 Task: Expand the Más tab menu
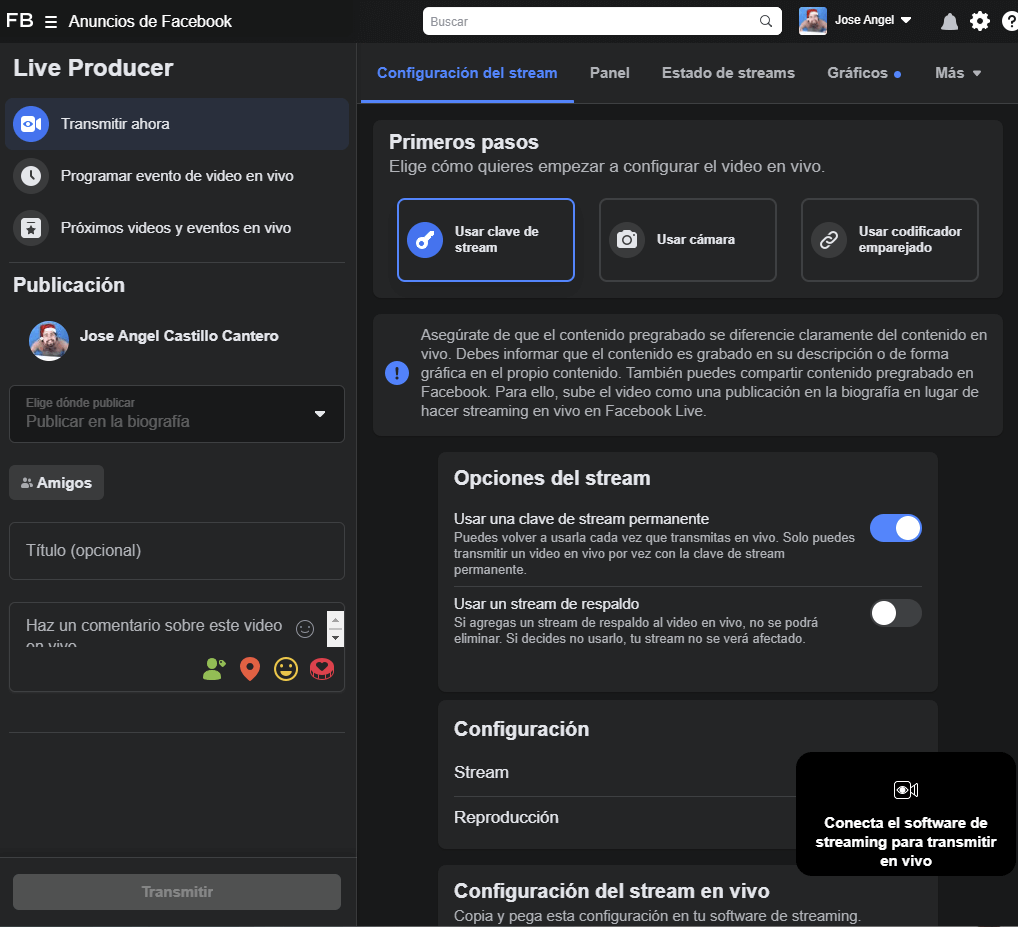click(957, 73)
